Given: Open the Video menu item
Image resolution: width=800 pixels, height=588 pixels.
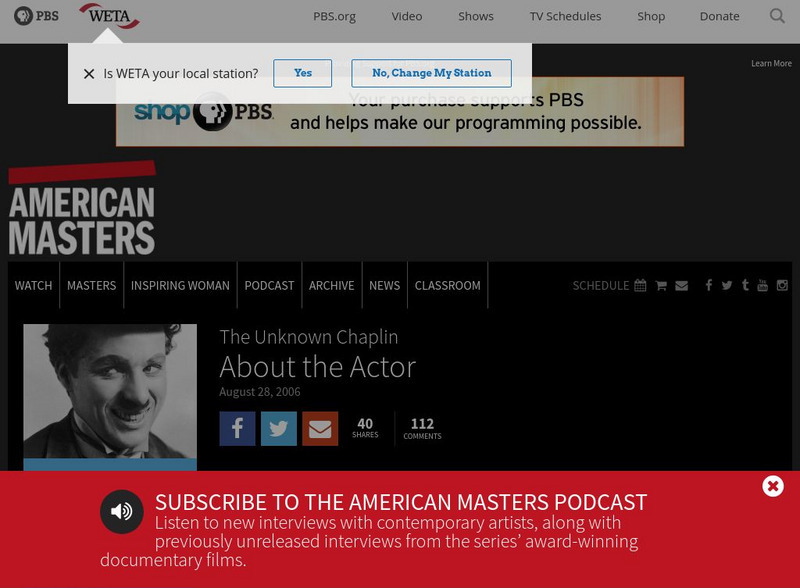Looking at the screenshot, I should (x=407, y=16).
